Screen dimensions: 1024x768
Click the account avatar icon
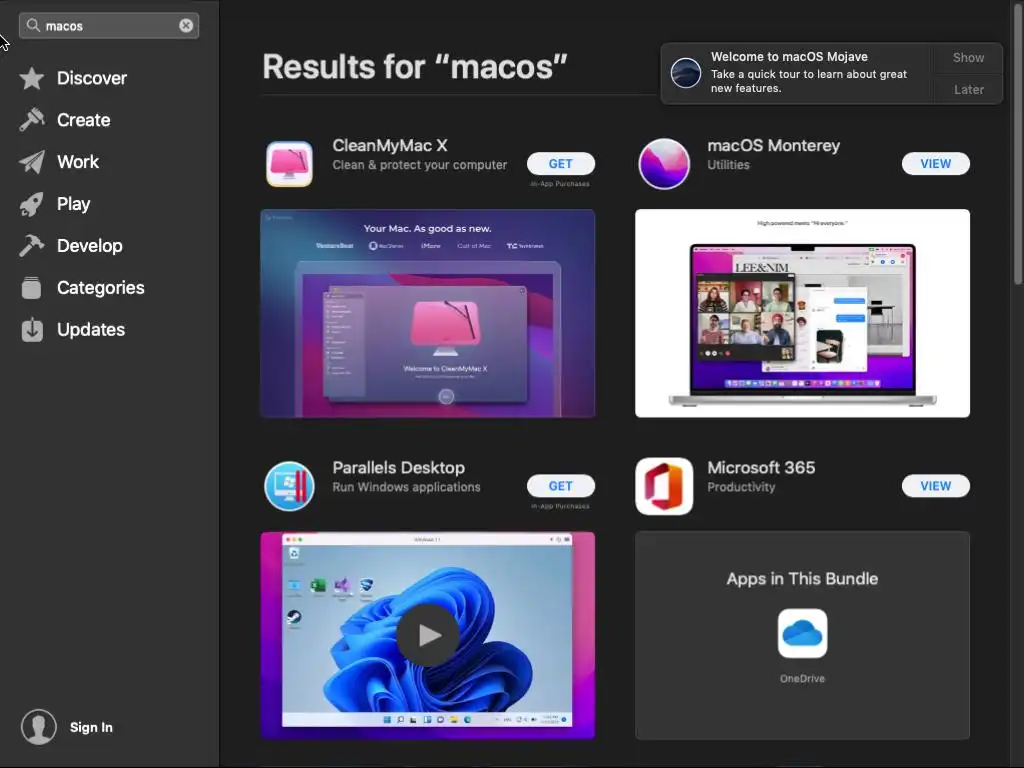tap(39, 727)
